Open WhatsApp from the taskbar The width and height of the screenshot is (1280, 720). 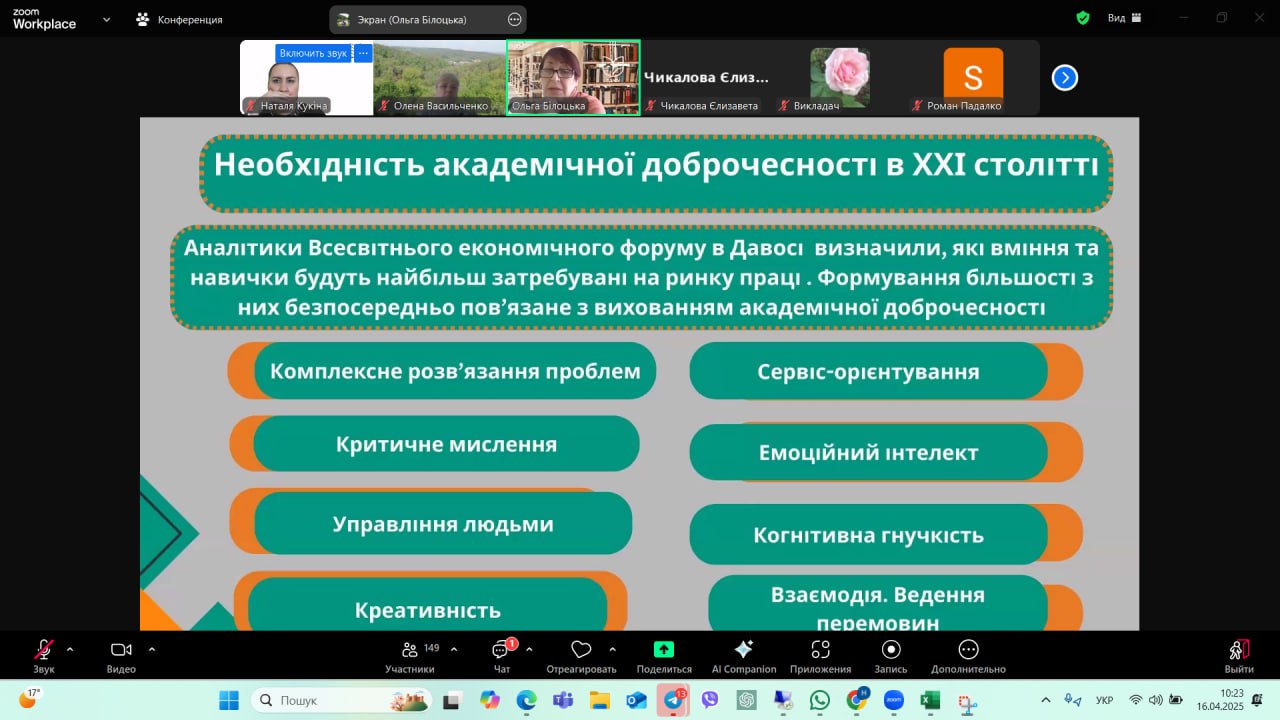[820, 700]
